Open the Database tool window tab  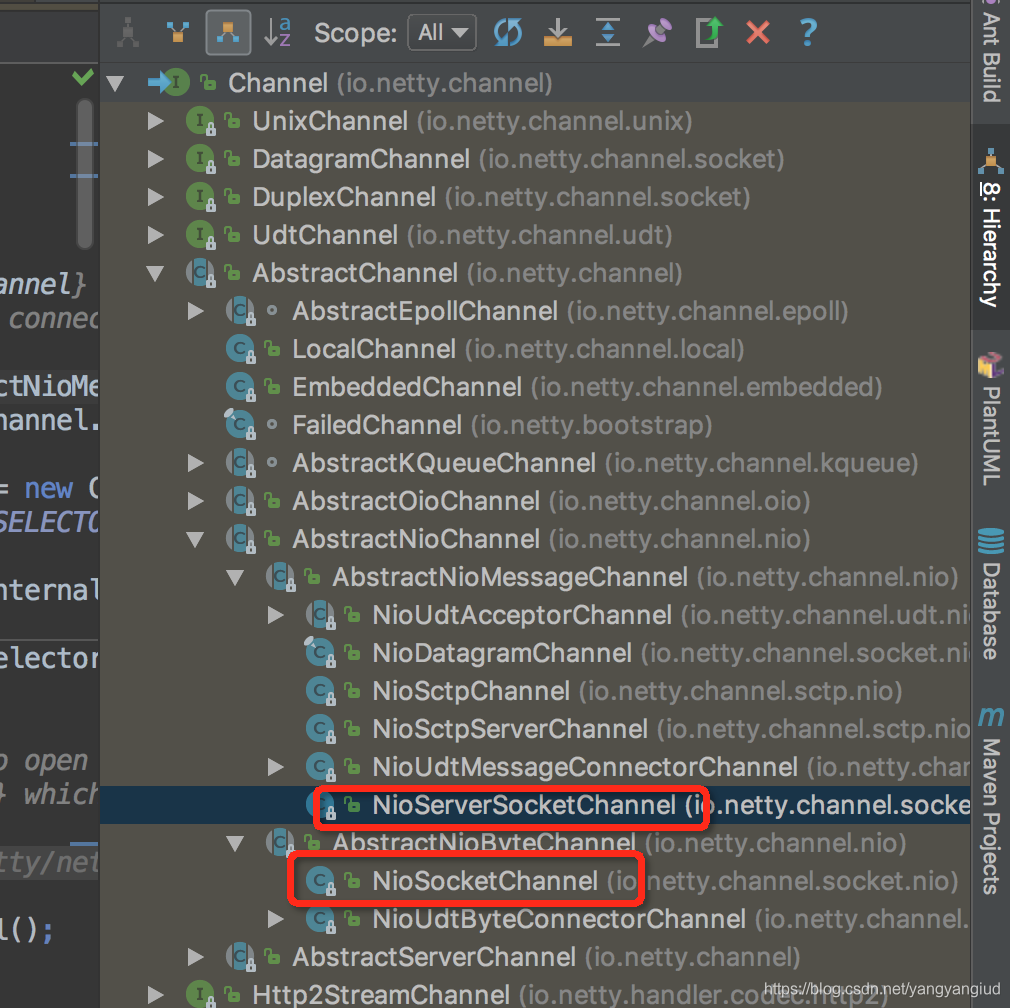991,594
